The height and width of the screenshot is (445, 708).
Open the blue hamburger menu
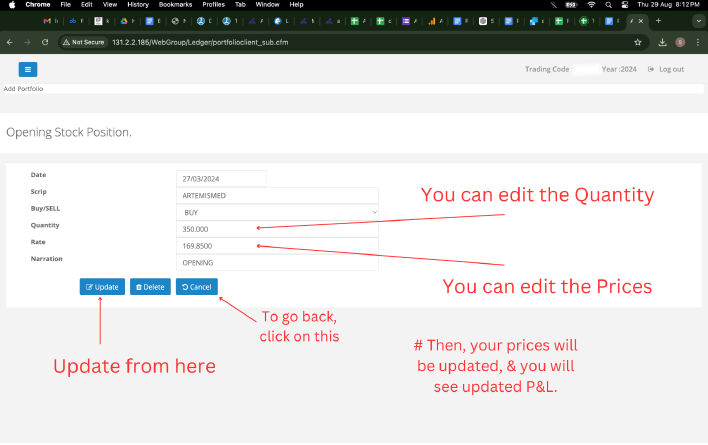27,69
